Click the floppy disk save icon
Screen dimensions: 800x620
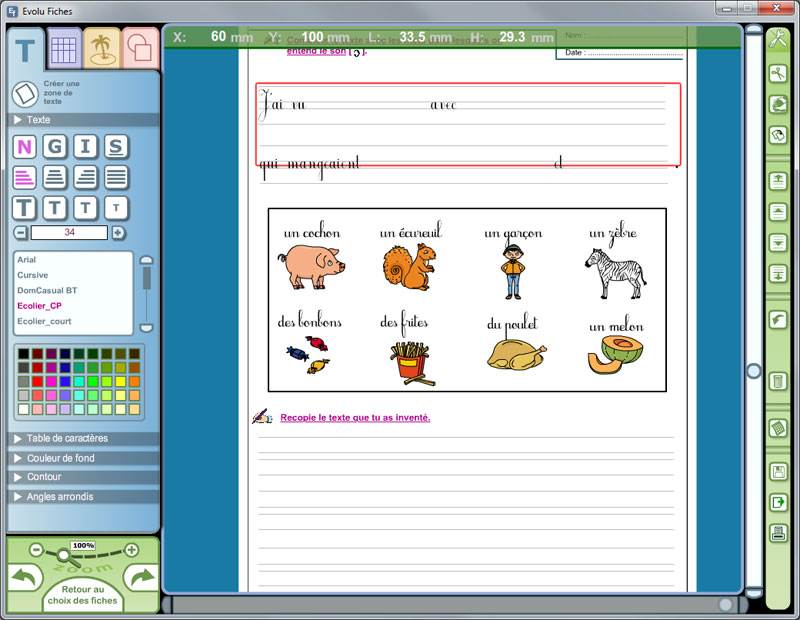pyautogui.click(x=778, y=472)
